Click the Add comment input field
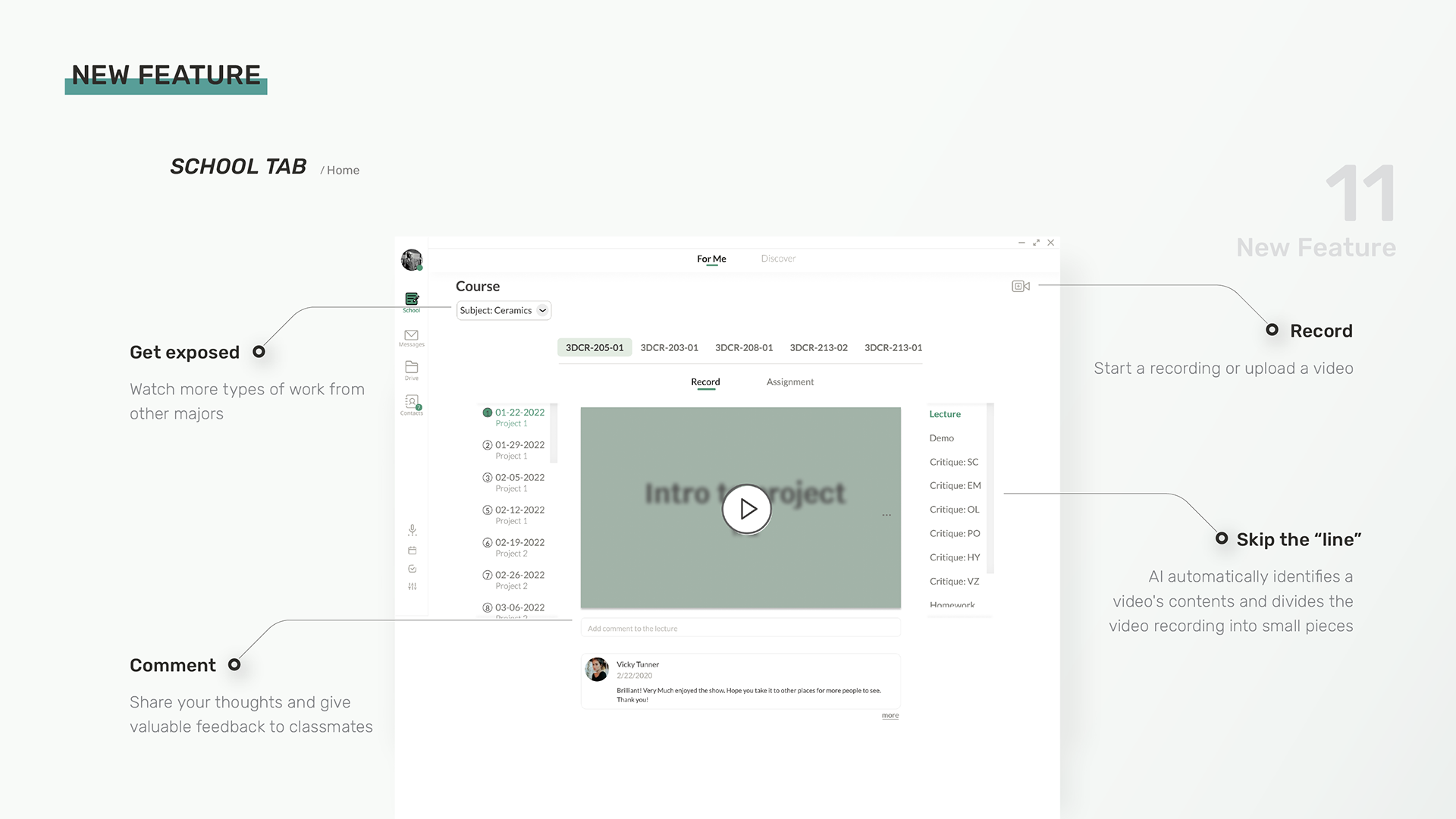 740,629
